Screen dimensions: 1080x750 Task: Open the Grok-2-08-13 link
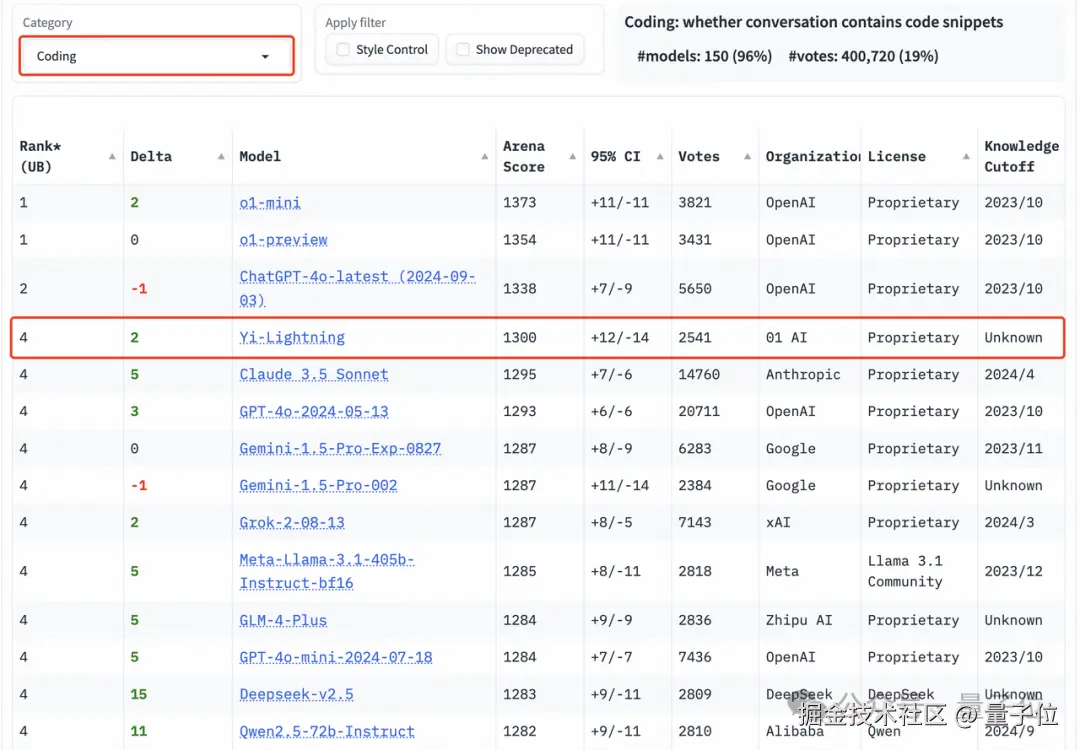pos(292,523)
